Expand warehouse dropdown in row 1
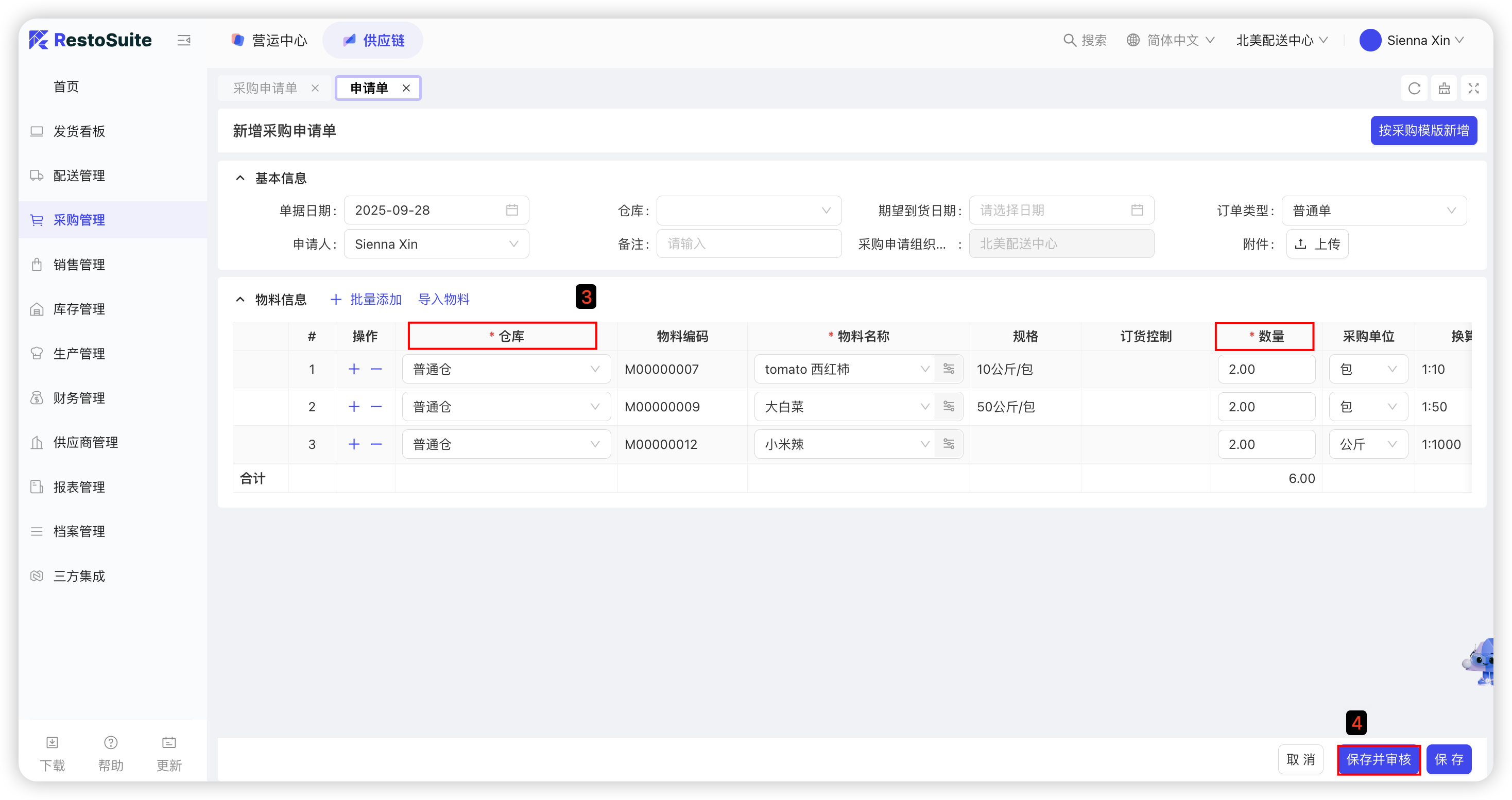This screenshot has height=800, width=1512. pyautogui.click(x=506, y=369)
